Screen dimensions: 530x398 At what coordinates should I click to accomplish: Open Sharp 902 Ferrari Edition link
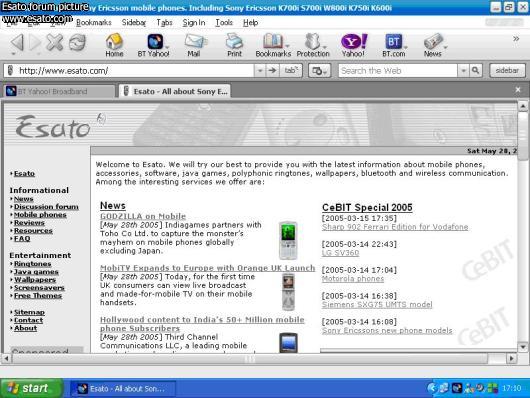coord(395,227)
